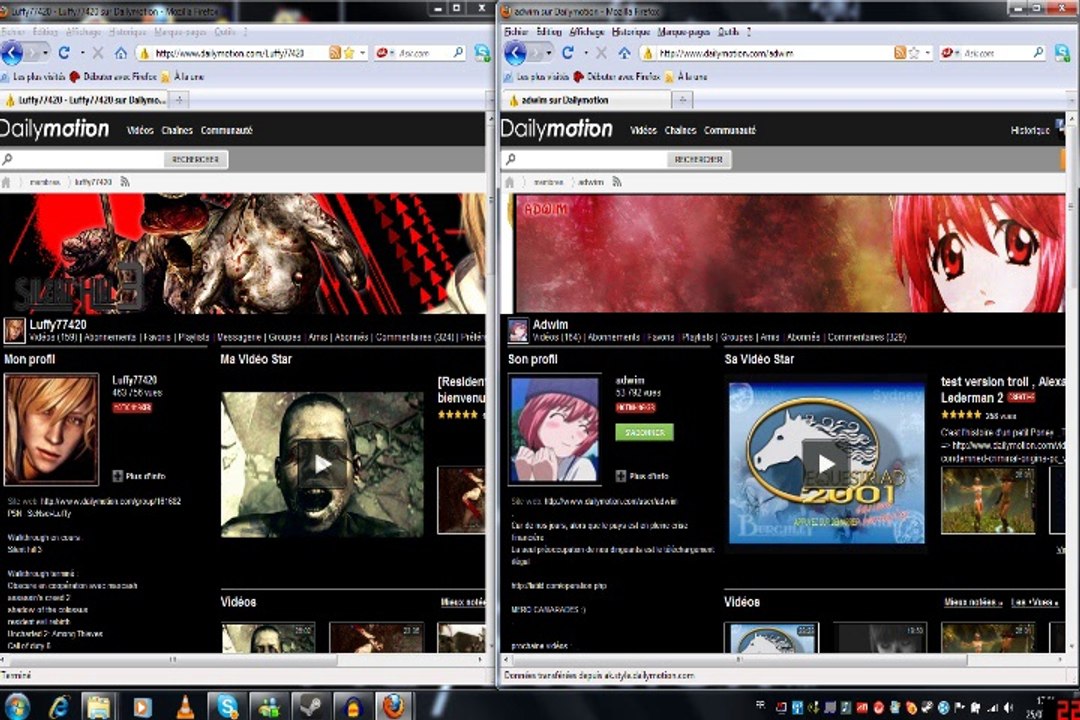
Task: Open the Les +Vues sort dropdown on adwim page
Action: pyautogui.click(x=1035, y=602)
